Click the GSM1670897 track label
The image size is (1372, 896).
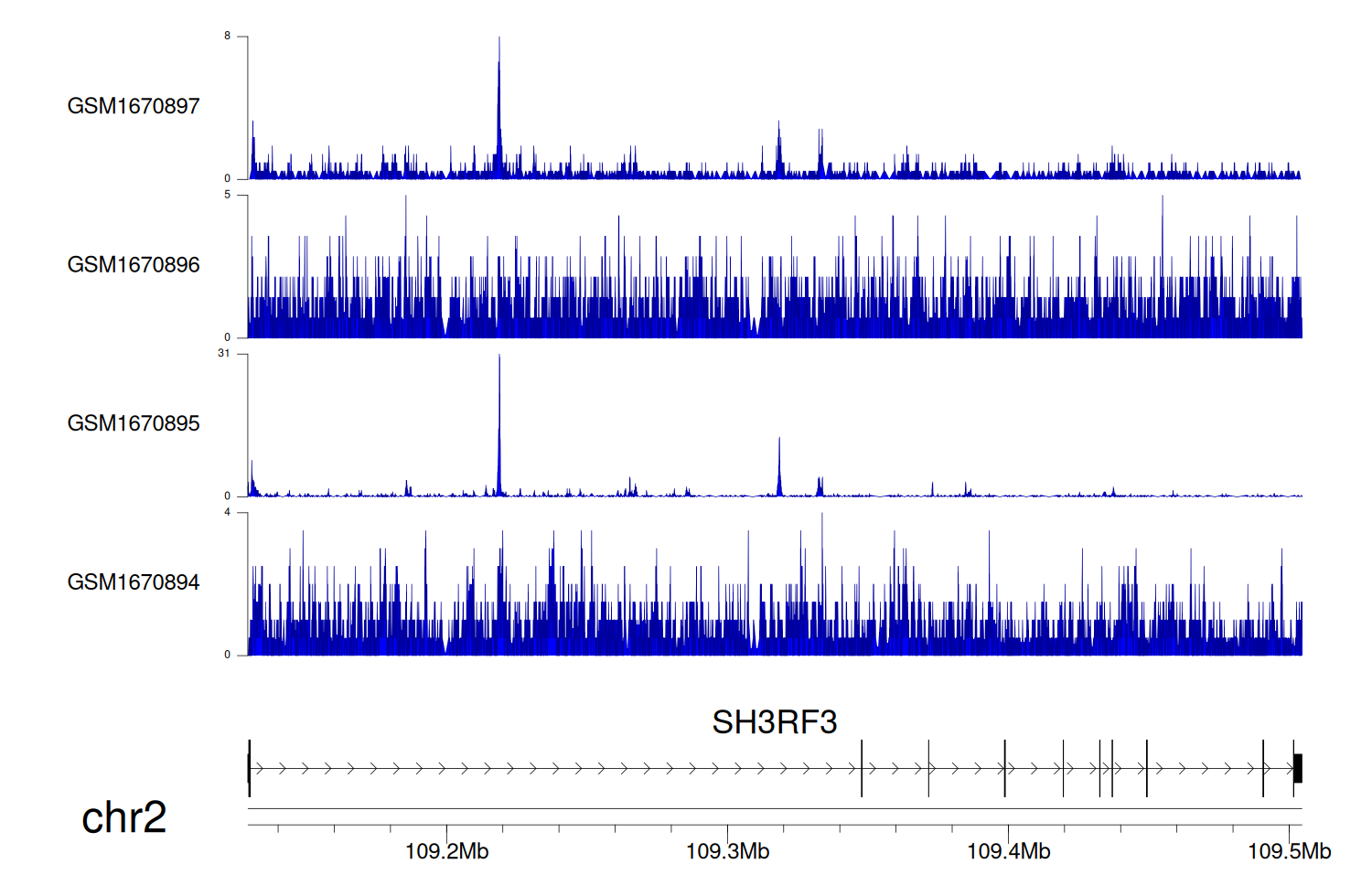[x=134, y=106]
